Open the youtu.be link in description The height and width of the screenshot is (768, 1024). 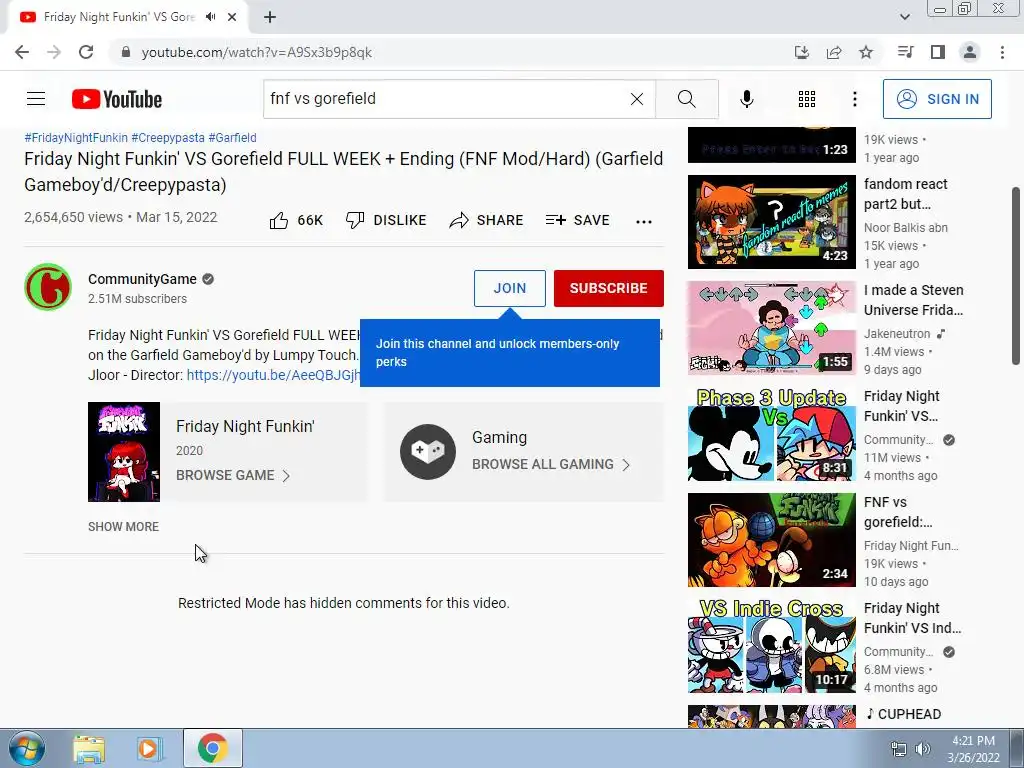[274, 375]
